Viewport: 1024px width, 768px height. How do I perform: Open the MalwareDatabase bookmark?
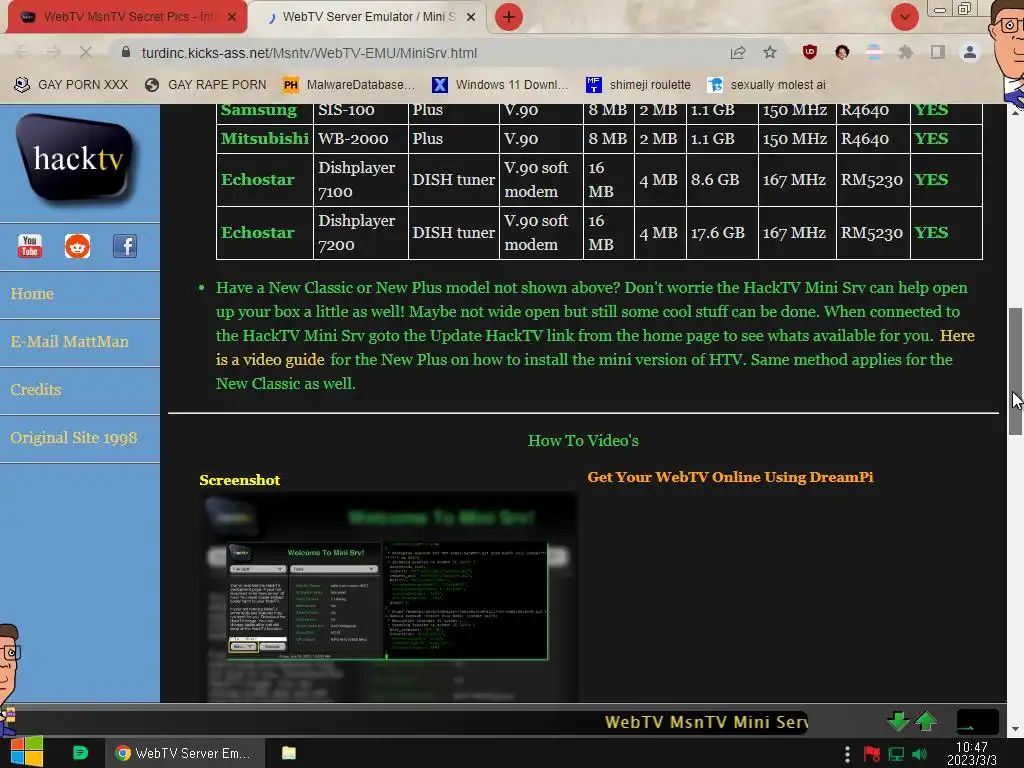tap(349, 85)
